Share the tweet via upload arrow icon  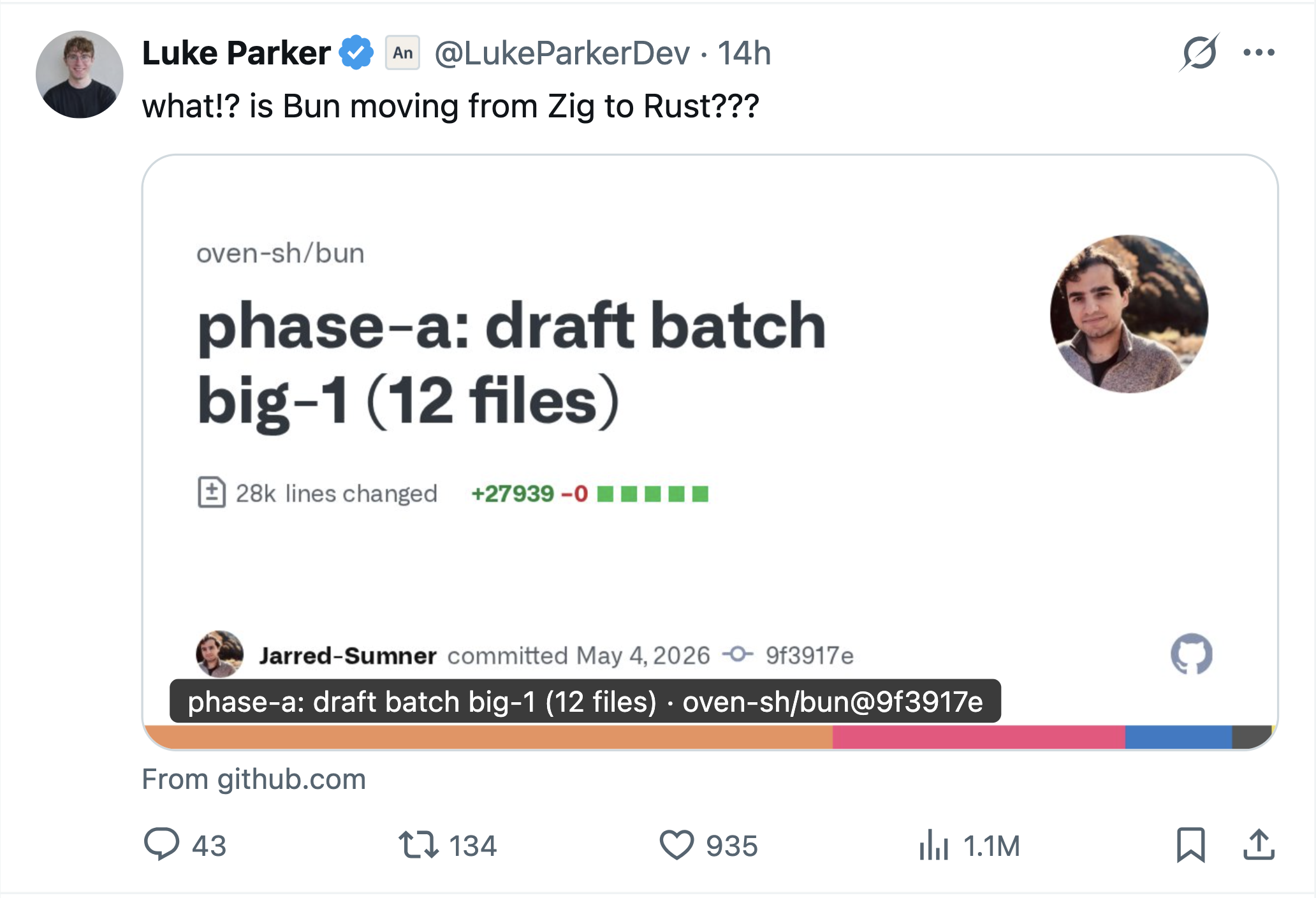(x=1259, y=845)
